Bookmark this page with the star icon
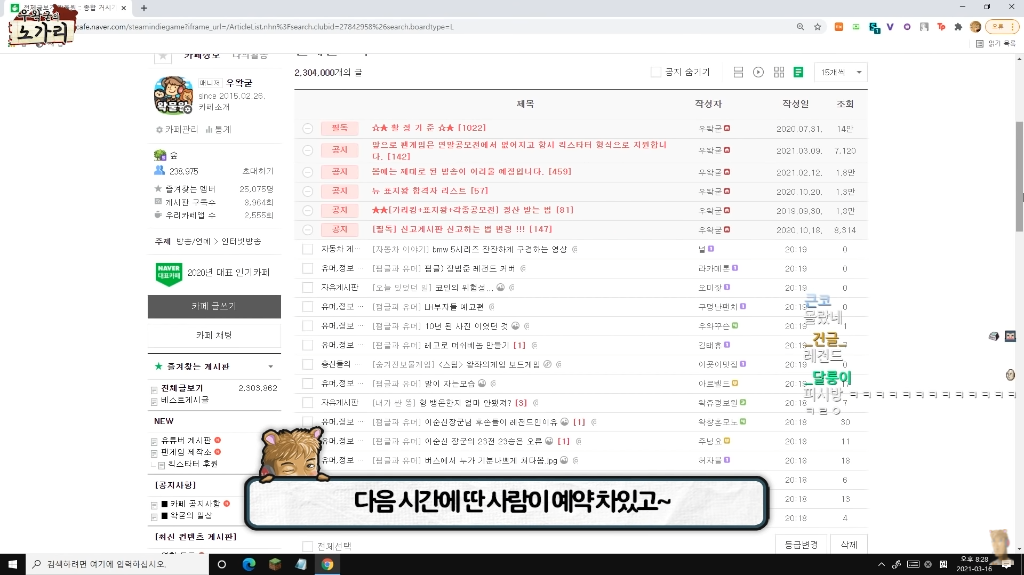1024x575 pixels. coord(818,27)
